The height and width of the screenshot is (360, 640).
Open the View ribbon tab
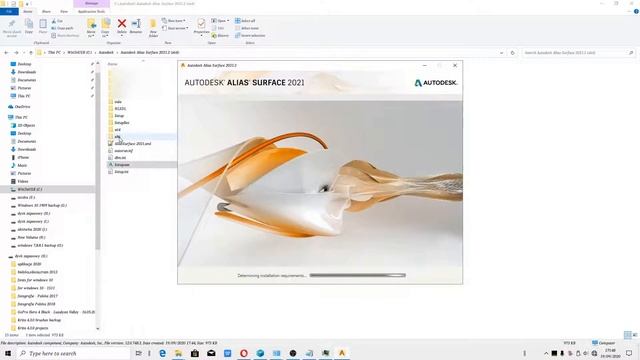(64, 11)
